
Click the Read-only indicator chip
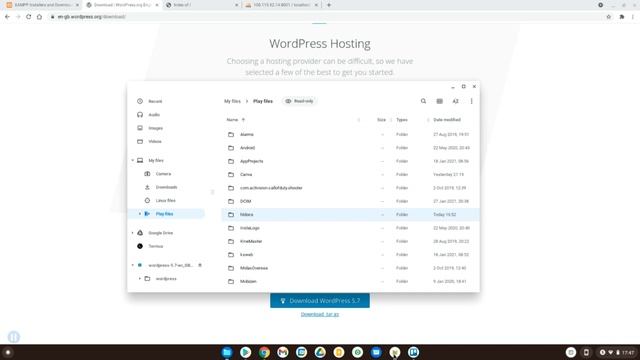300,101
